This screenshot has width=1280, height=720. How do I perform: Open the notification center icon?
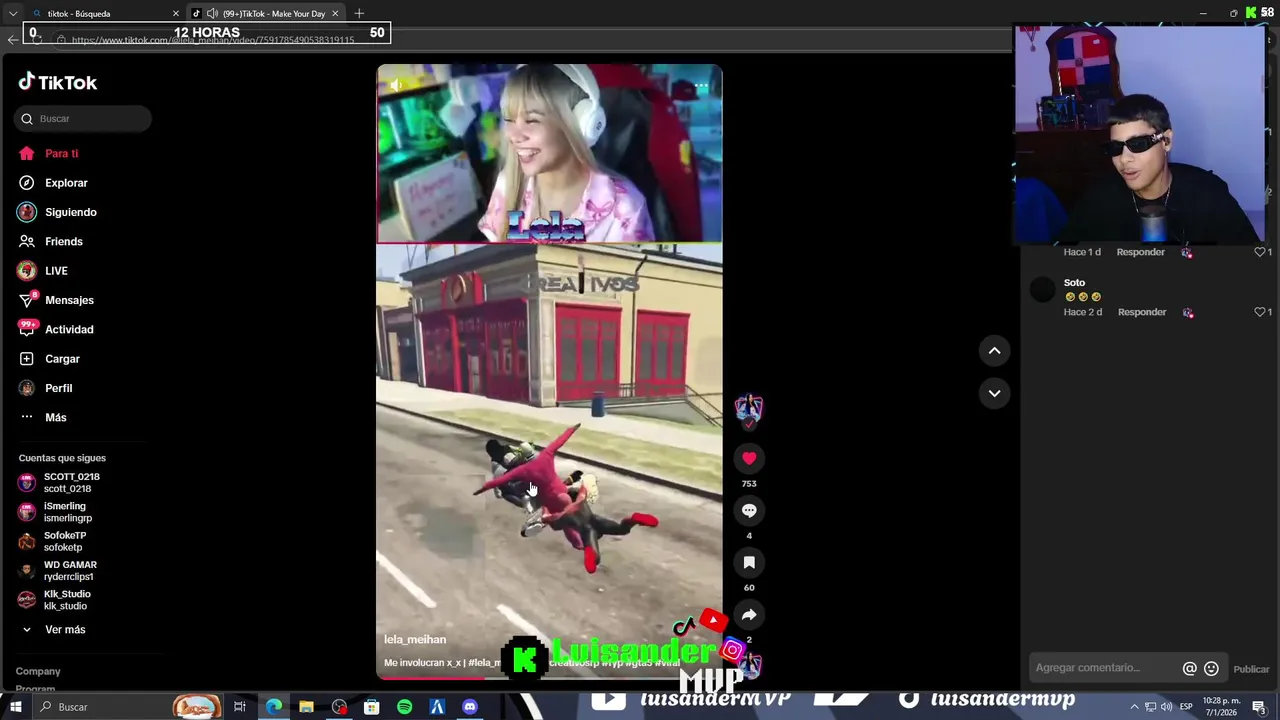pos(1259,707)
